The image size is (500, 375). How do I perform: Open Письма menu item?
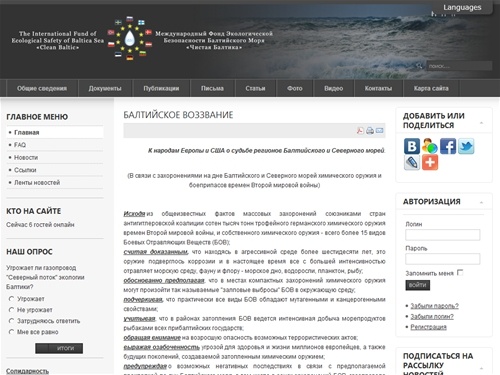[212, 88]
